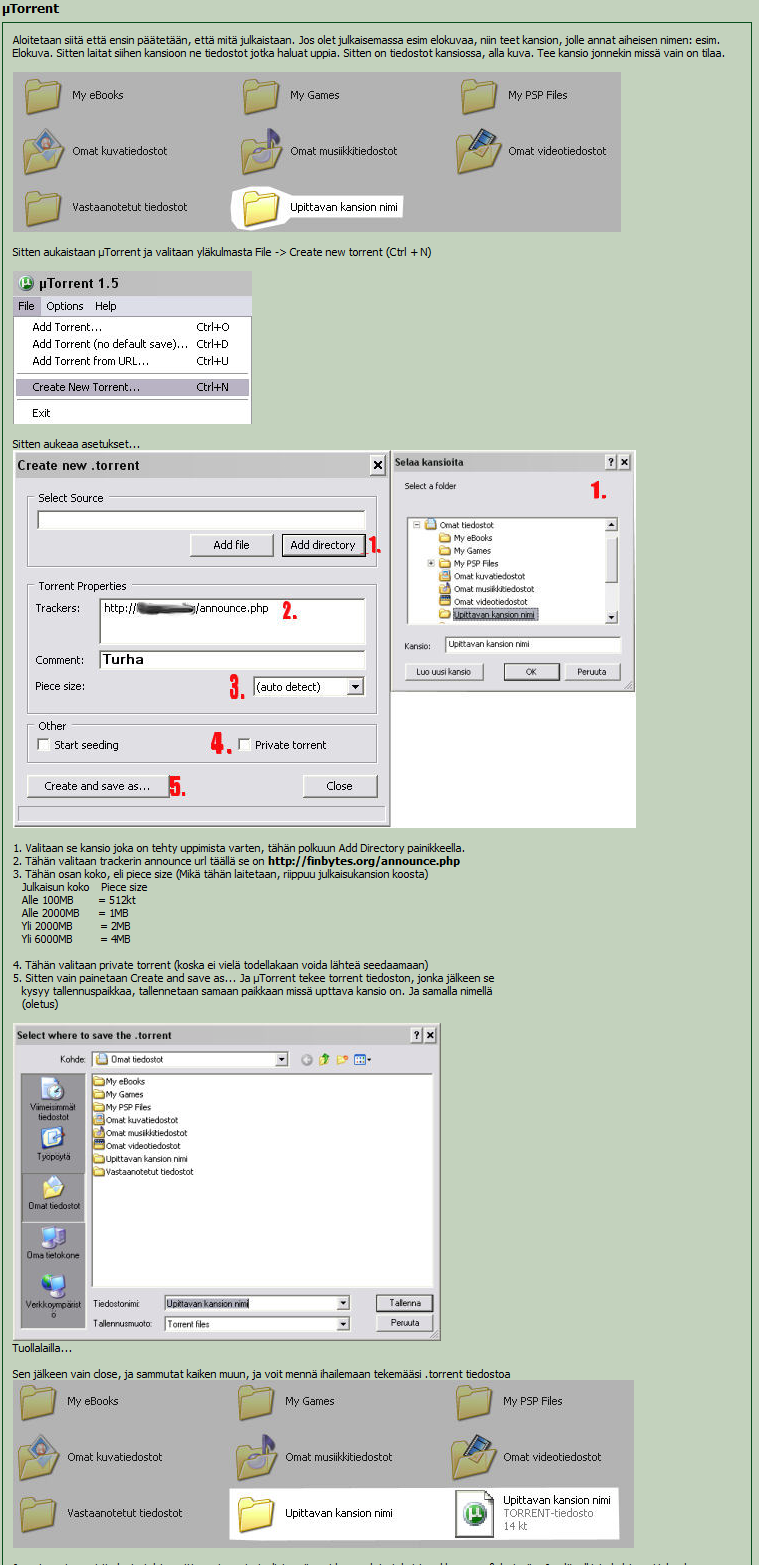Image resolution: width=759 pixels, height=1565 pixels.
Task: Click the Create and save as button
Action: tap(97, 786)
